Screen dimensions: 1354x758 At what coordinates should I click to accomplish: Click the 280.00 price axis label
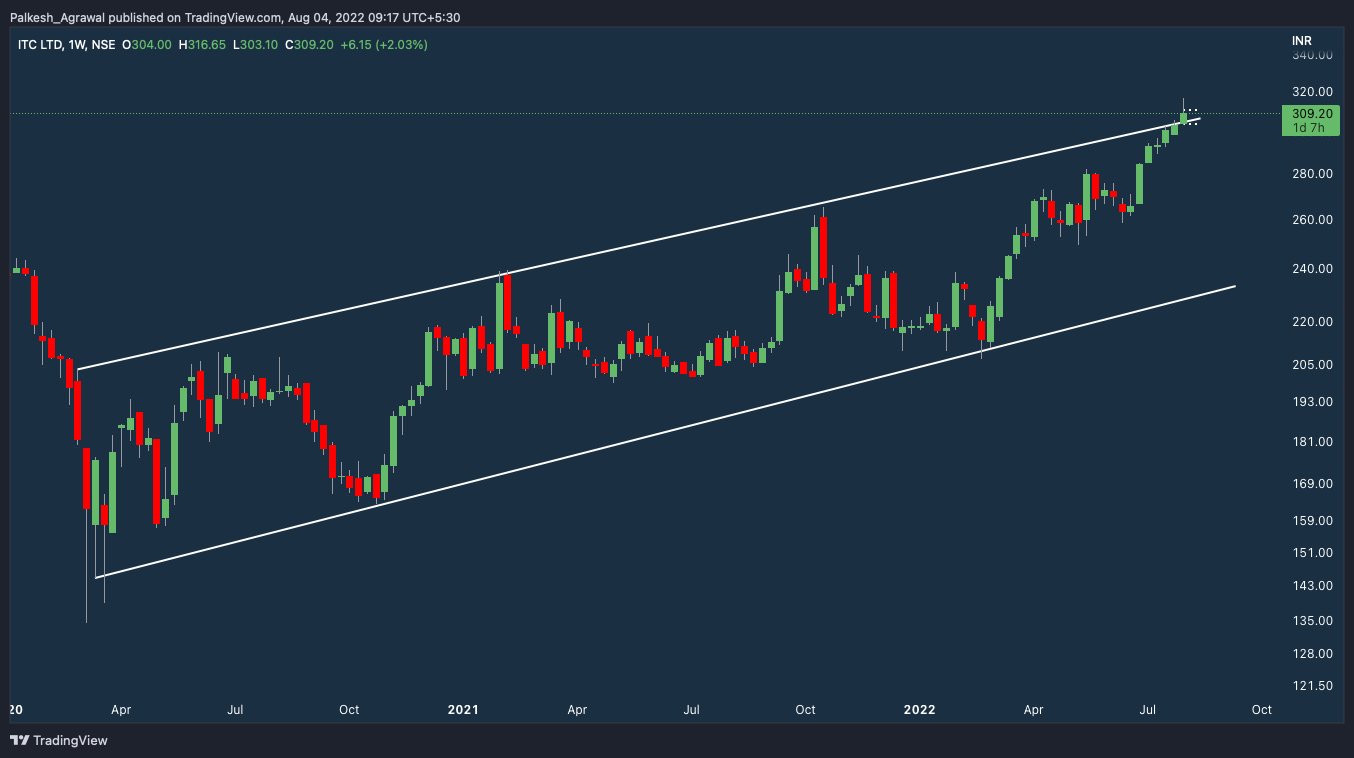pos(1312,174)
